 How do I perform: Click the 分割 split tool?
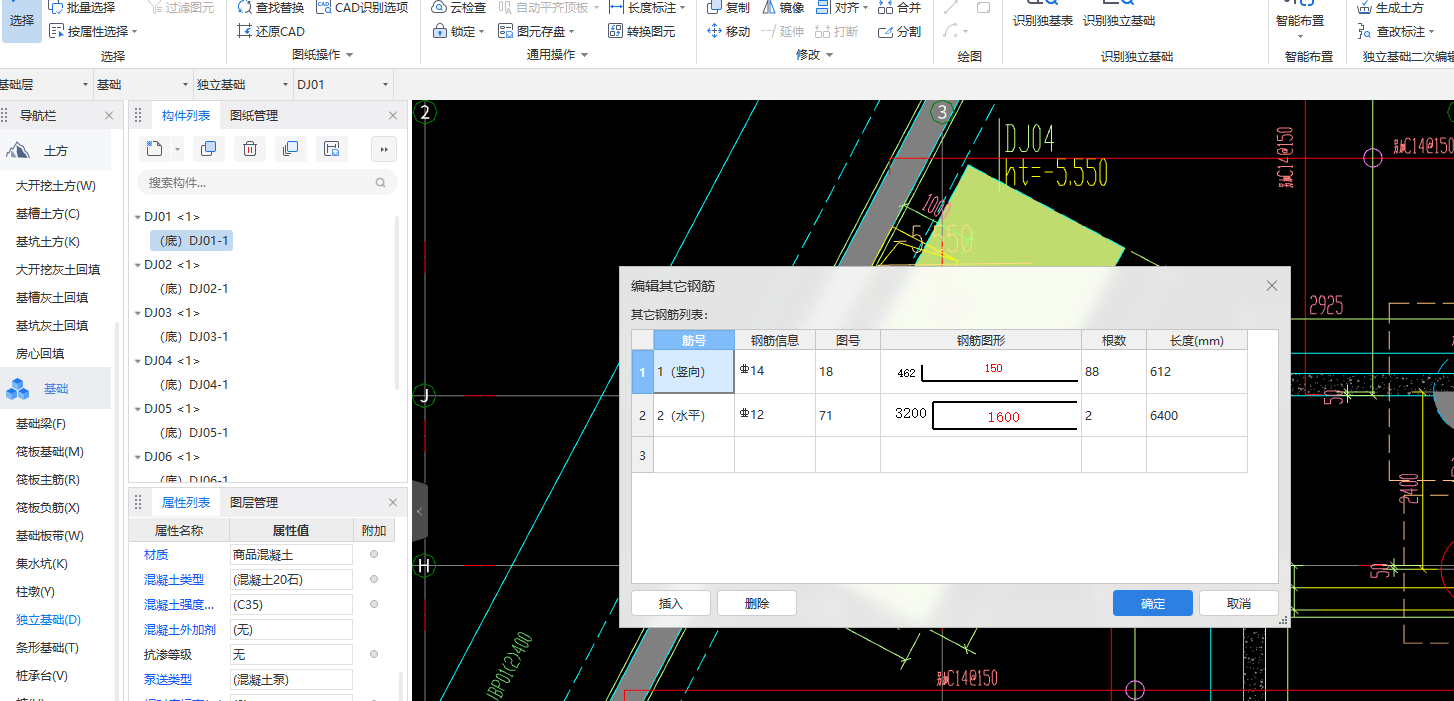[x=899, y=32]
